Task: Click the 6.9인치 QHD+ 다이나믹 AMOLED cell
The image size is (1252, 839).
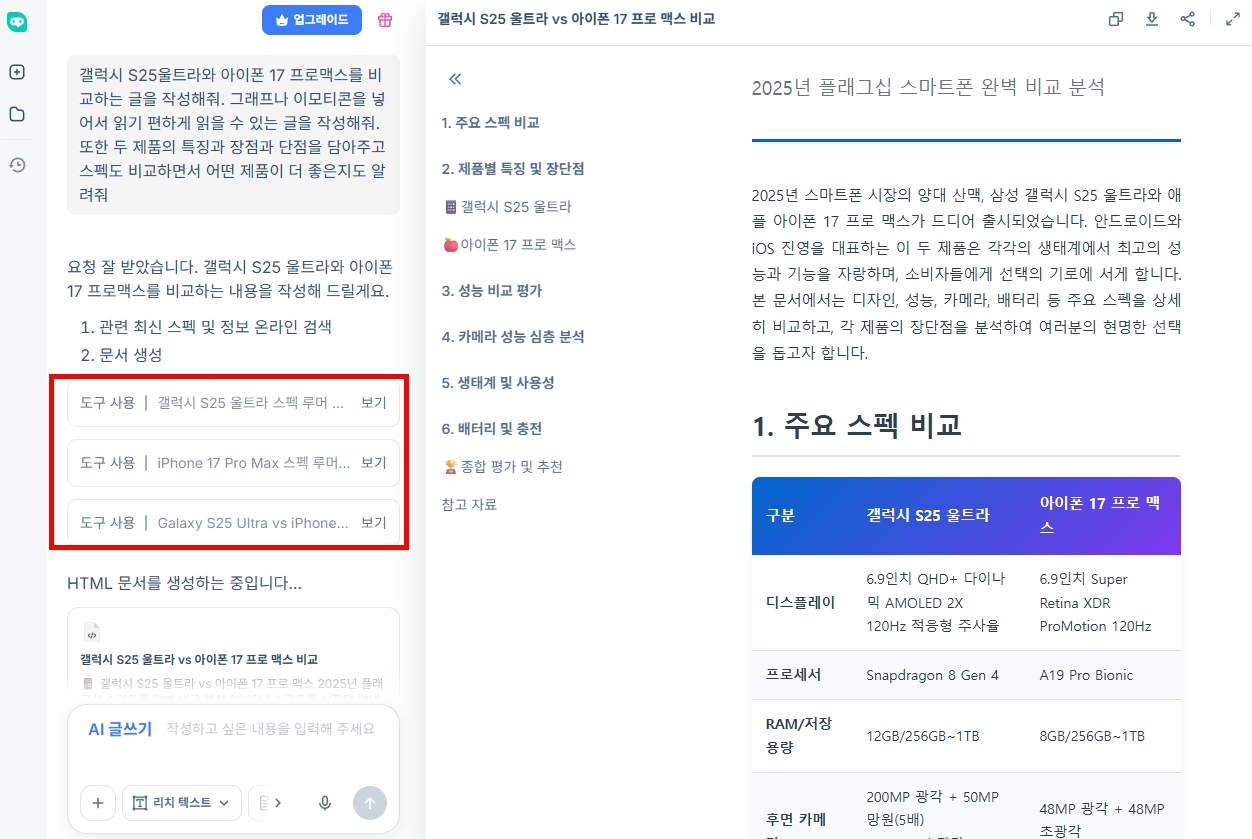Action: pyautogui.click(x=936, y=603)
